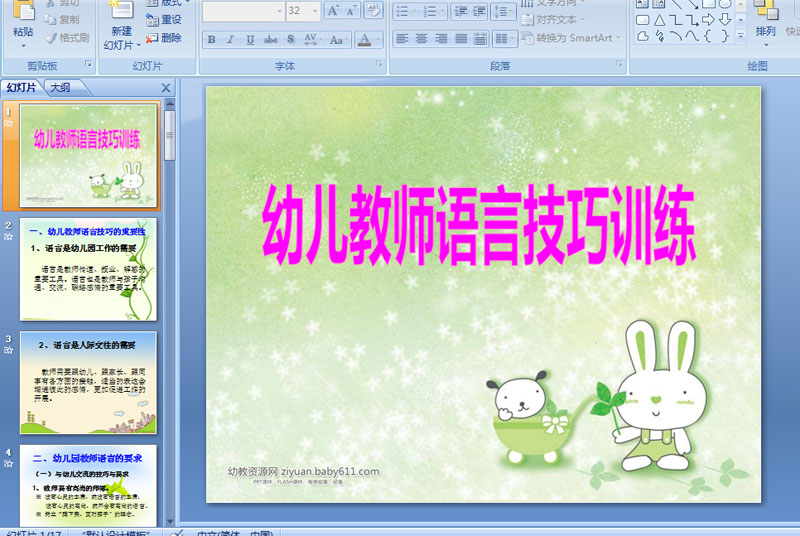Toggle Bold formatting button

[212, 39]
